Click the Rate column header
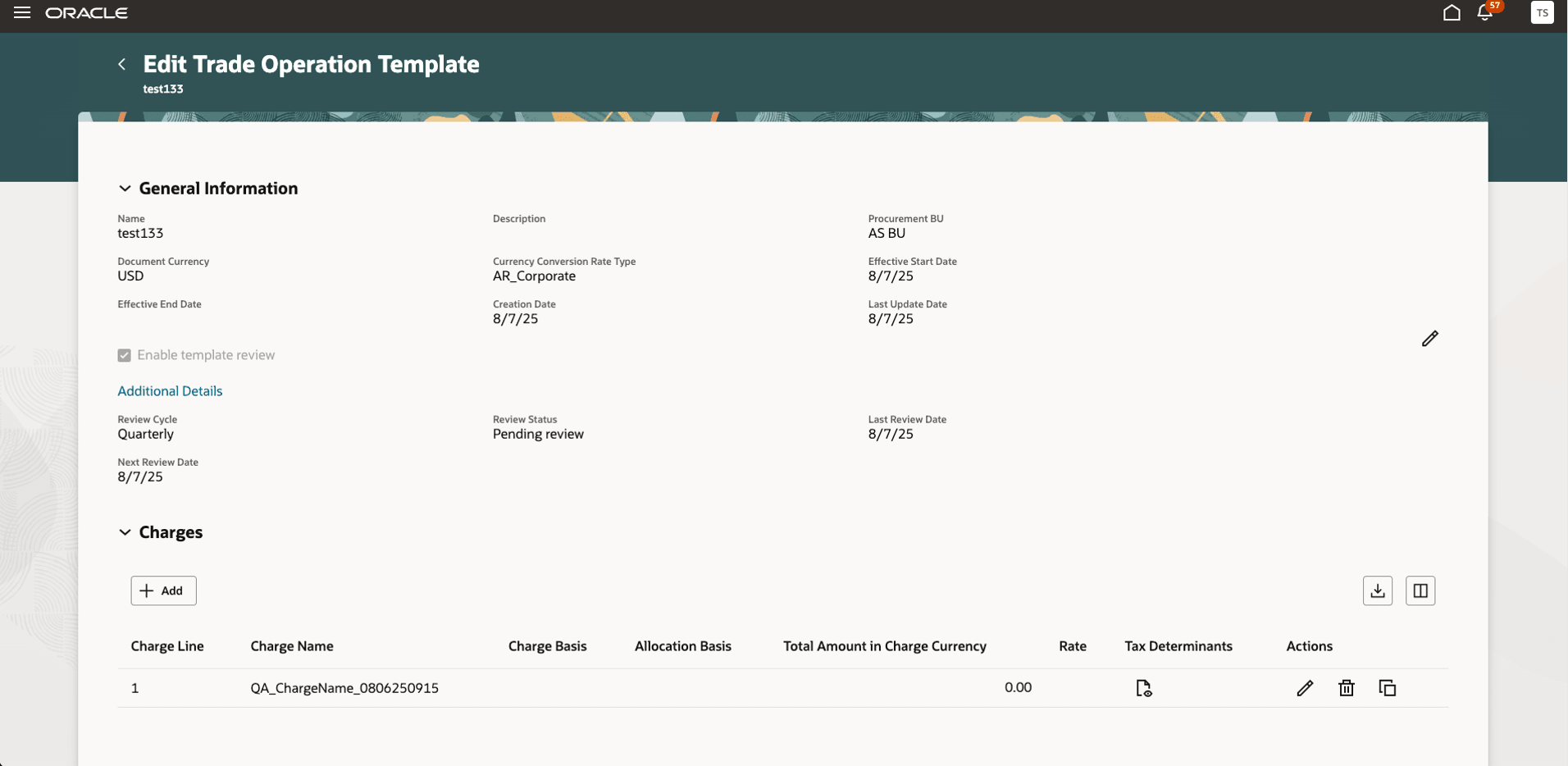1568x766 pixels. 1072,646
